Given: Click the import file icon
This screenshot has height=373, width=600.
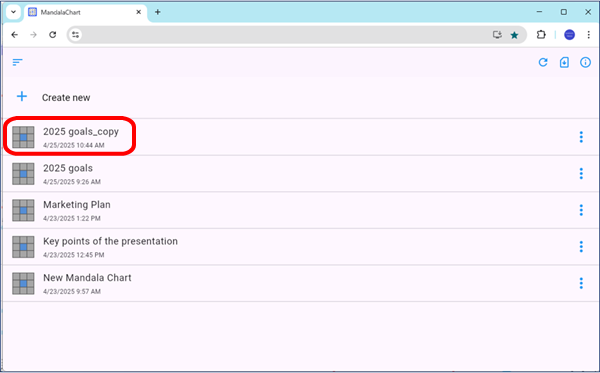Looking at the screenshot, I should pos(564,62).
